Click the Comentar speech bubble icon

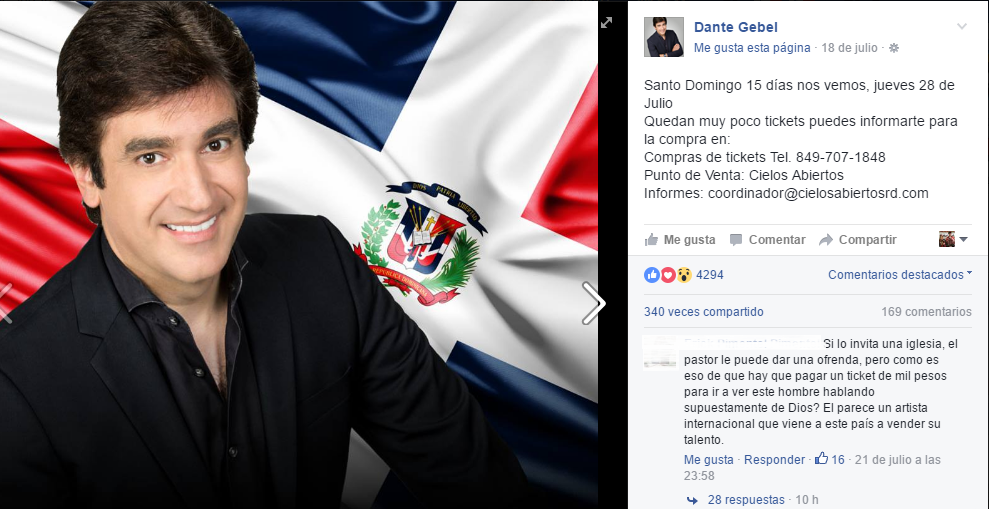click(x=735, y=240)
